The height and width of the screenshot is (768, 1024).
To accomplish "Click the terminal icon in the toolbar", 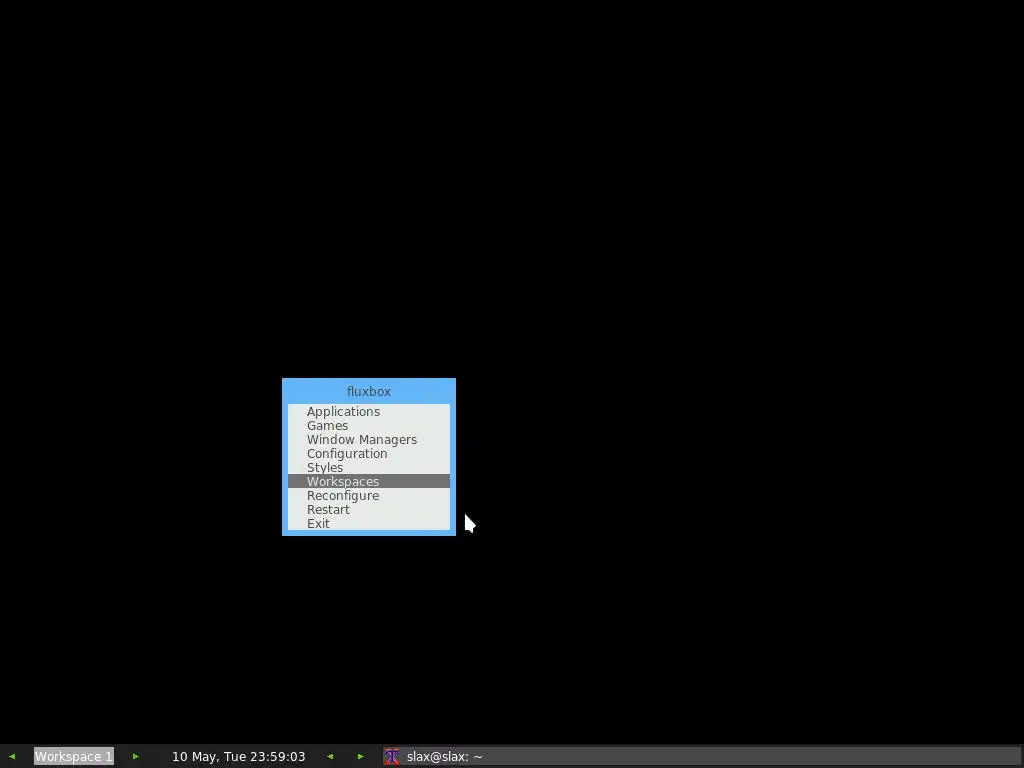I will point(392,756).
